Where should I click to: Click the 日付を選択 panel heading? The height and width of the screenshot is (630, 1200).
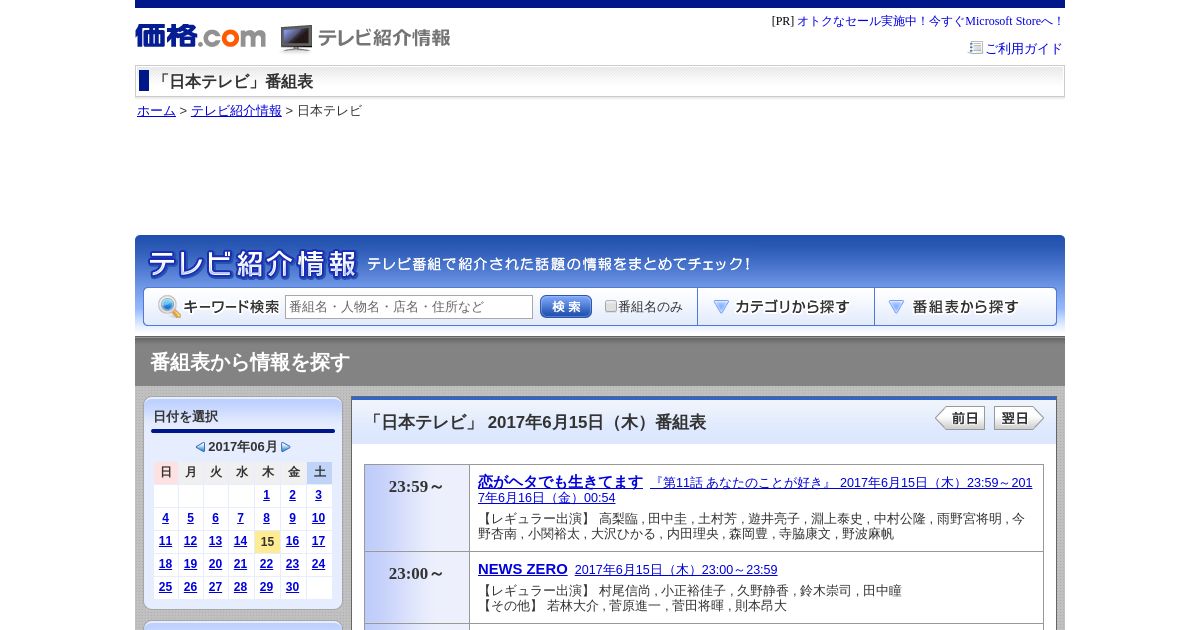pyautogui.click(x=185, y=416)
